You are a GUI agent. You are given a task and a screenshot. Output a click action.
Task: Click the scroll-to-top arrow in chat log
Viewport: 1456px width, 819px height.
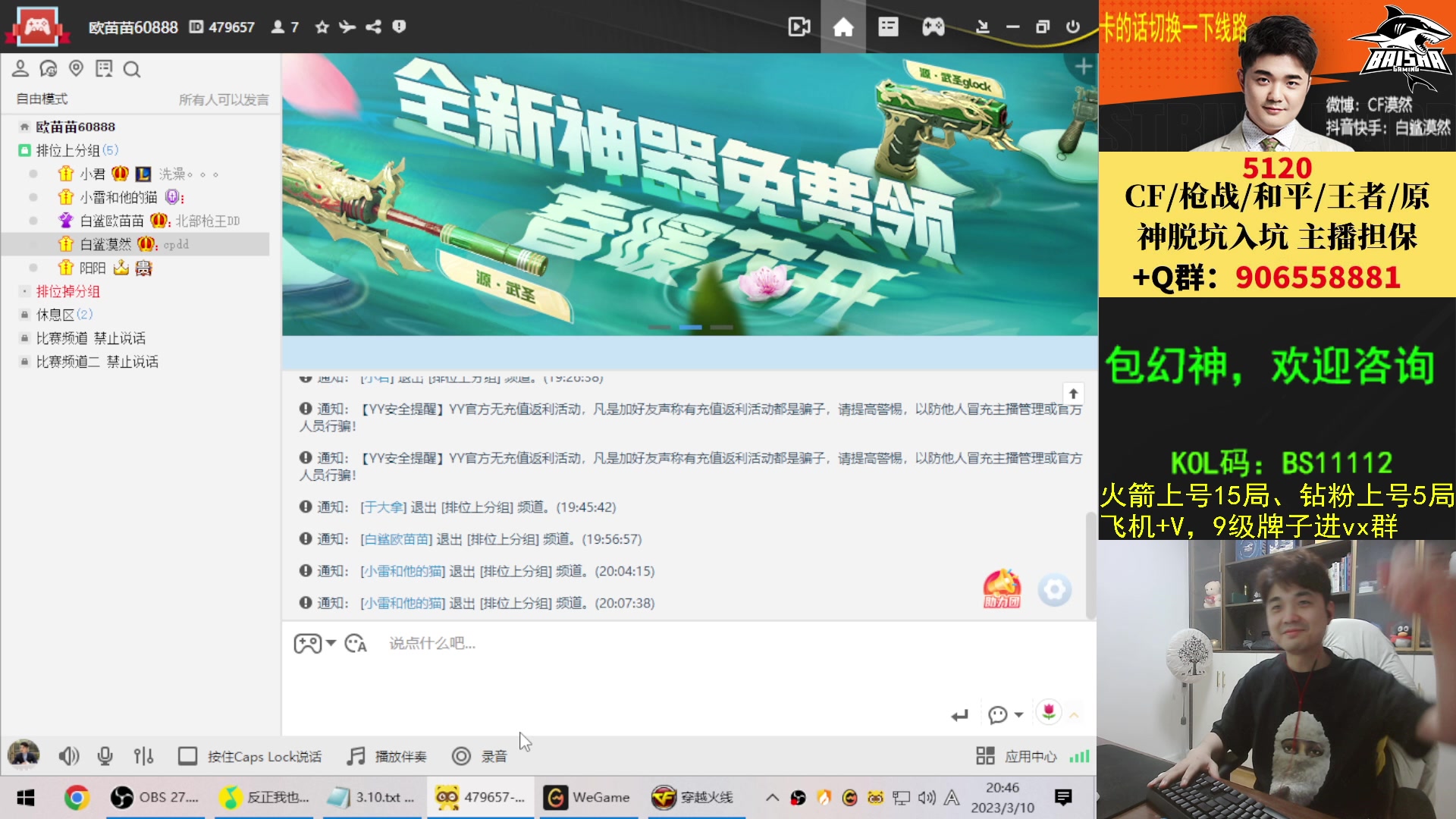[1073, 394]
